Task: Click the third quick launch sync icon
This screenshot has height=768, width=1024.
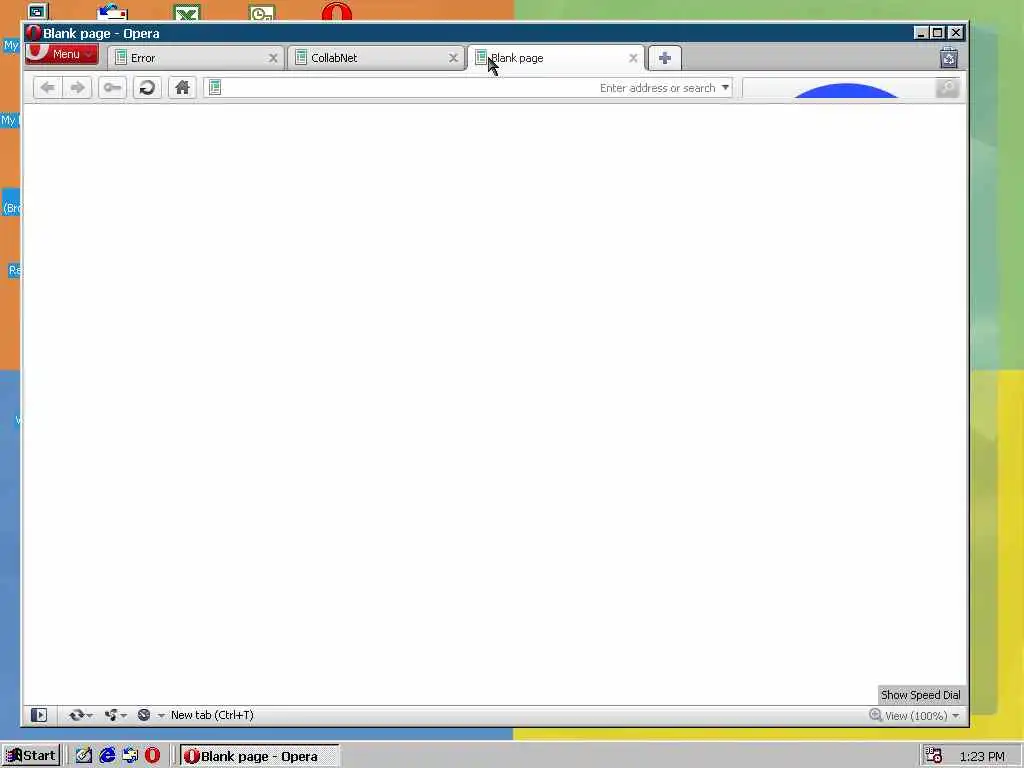Action: pos(130,756)
